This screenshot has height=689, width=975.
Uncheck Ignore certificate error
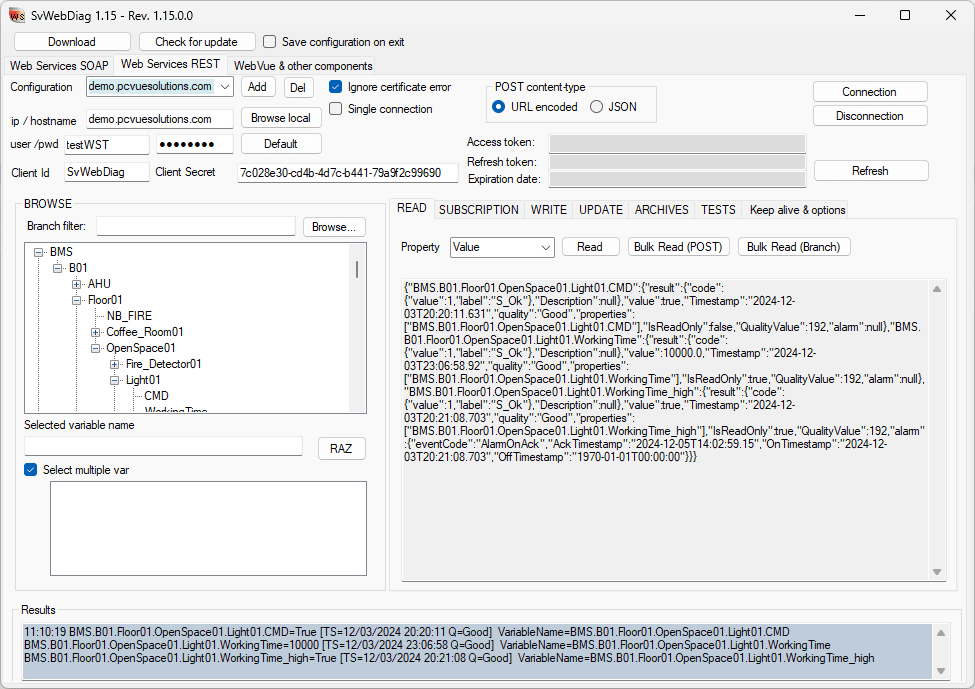pos(335,87)
